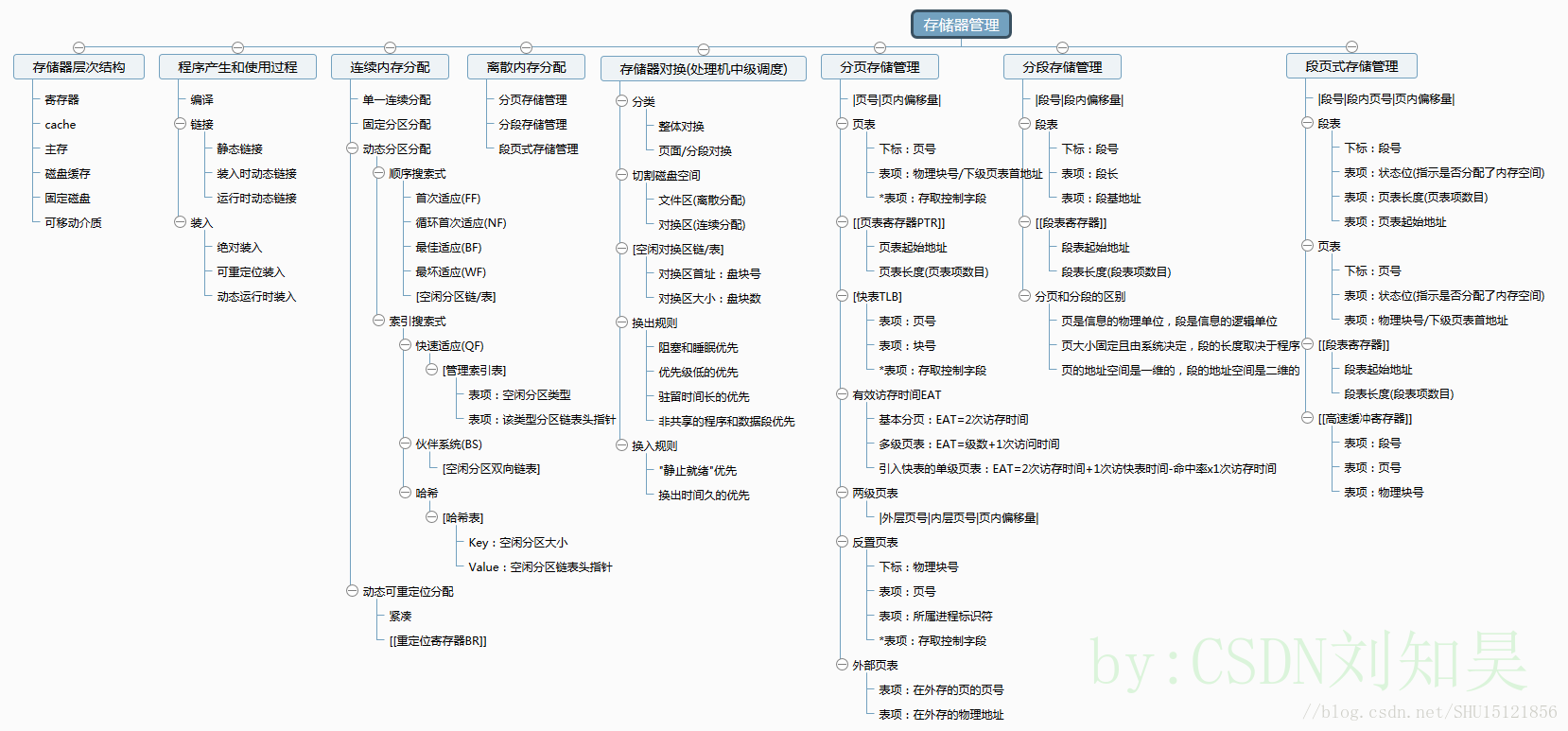Select the root node 存储器管理
Viewport: 1568px width, 731px height.
(961, 25)
